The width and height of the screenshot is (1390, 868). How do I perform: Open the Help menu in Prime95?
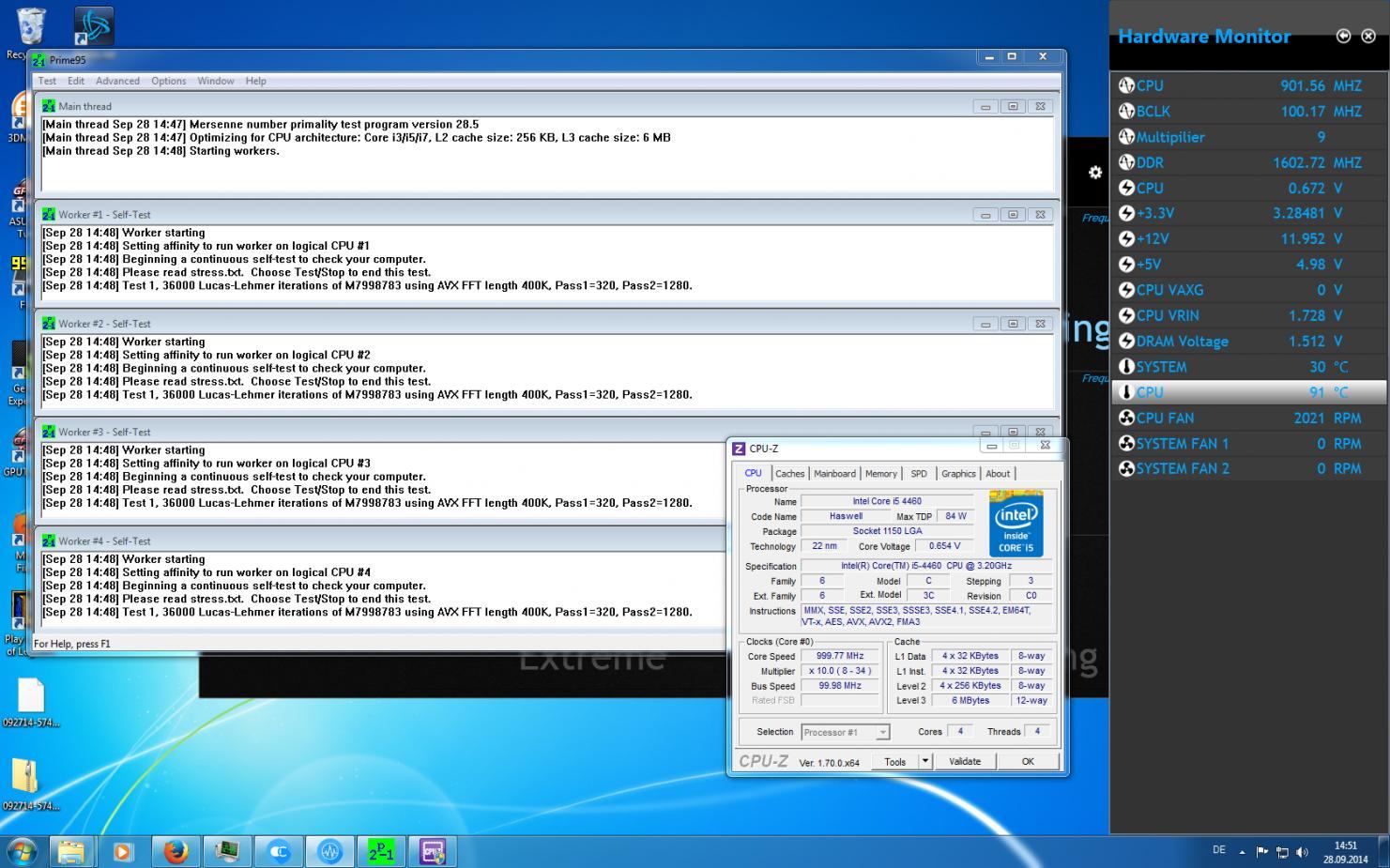click(255, 81)
